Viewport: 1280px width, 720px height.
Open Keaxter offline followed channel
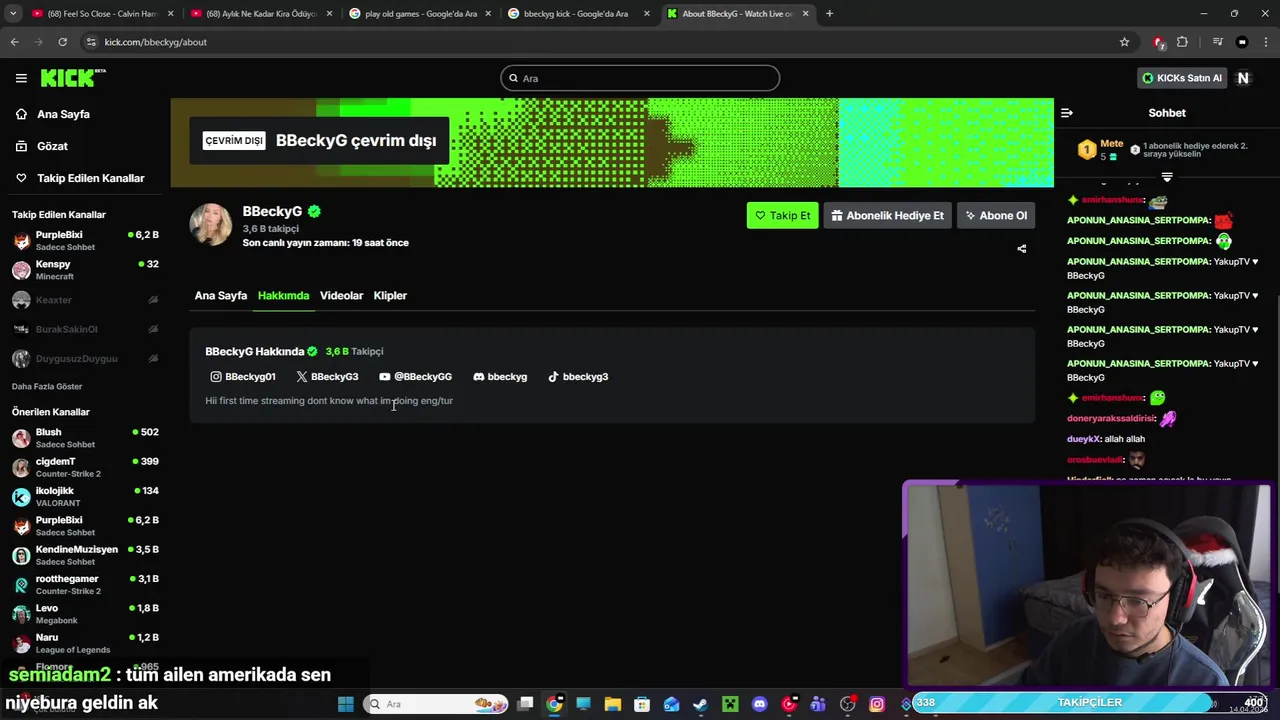click(x=85, y=300)
